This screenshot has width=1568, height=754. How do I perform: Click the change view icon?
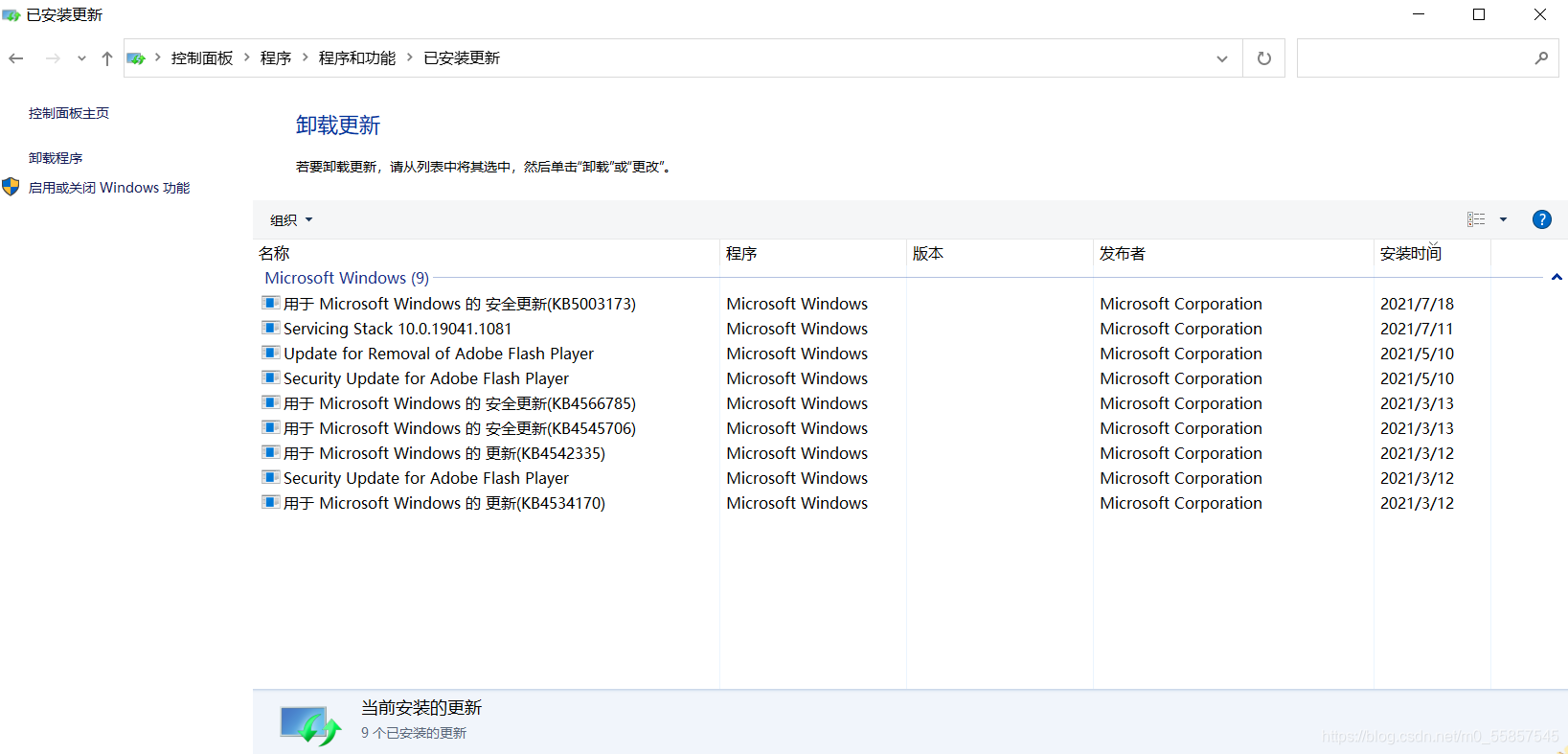pyautogui.click(x=1476, y=219)
